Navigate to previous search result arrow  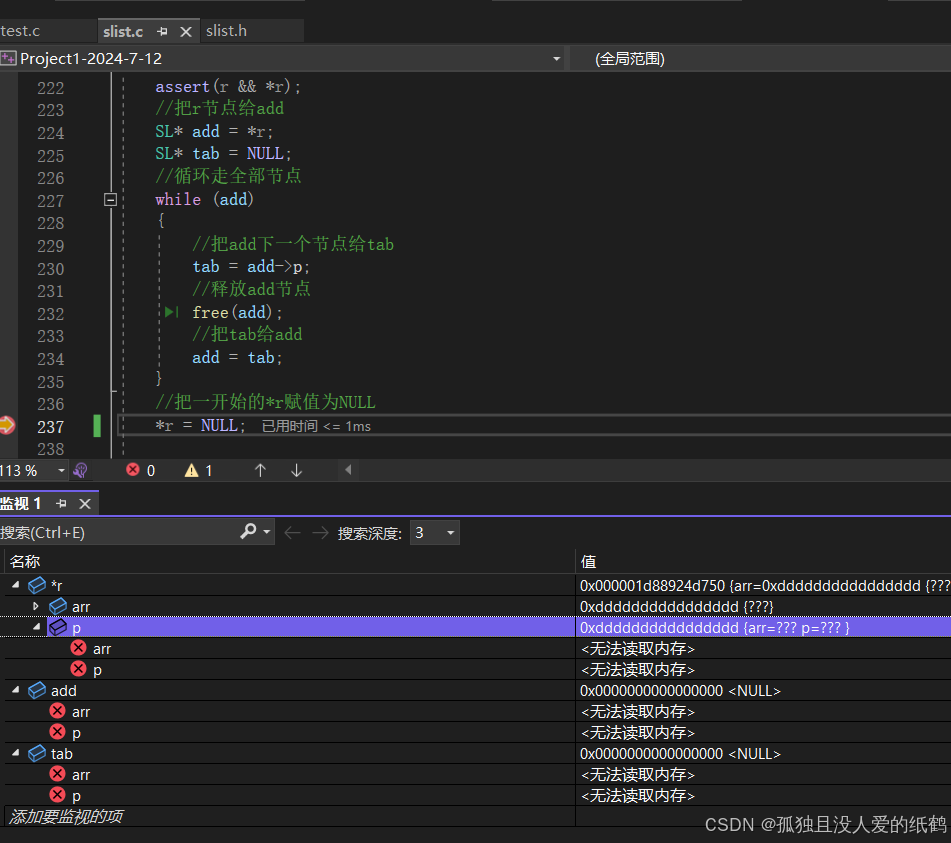[x=292, y=532]
